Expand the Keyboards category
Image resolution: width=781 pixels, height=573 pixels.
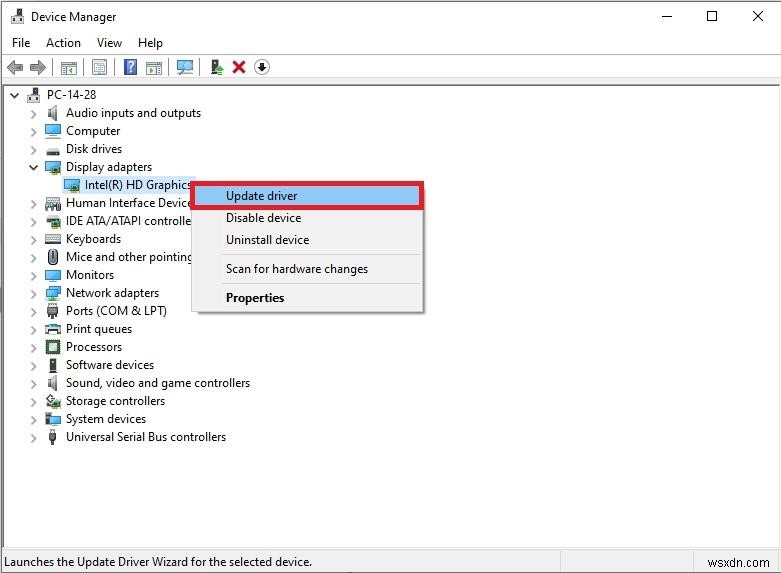coord(33,240)
